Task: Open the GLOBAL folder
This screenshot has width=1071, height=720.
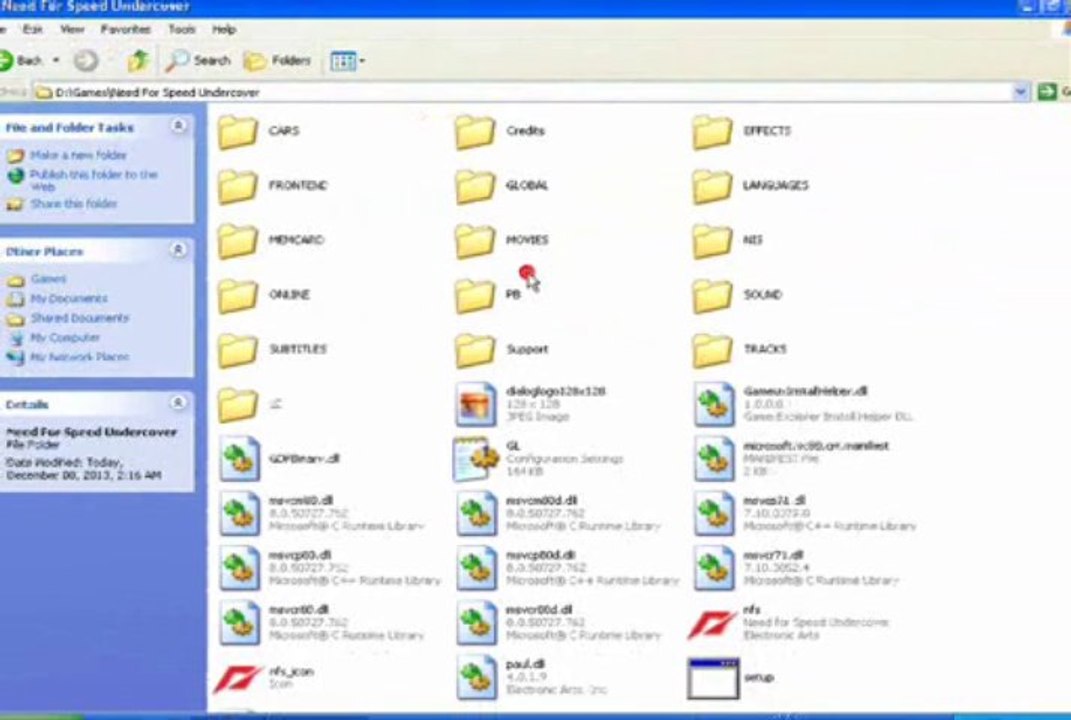Action: click(502, 186)
